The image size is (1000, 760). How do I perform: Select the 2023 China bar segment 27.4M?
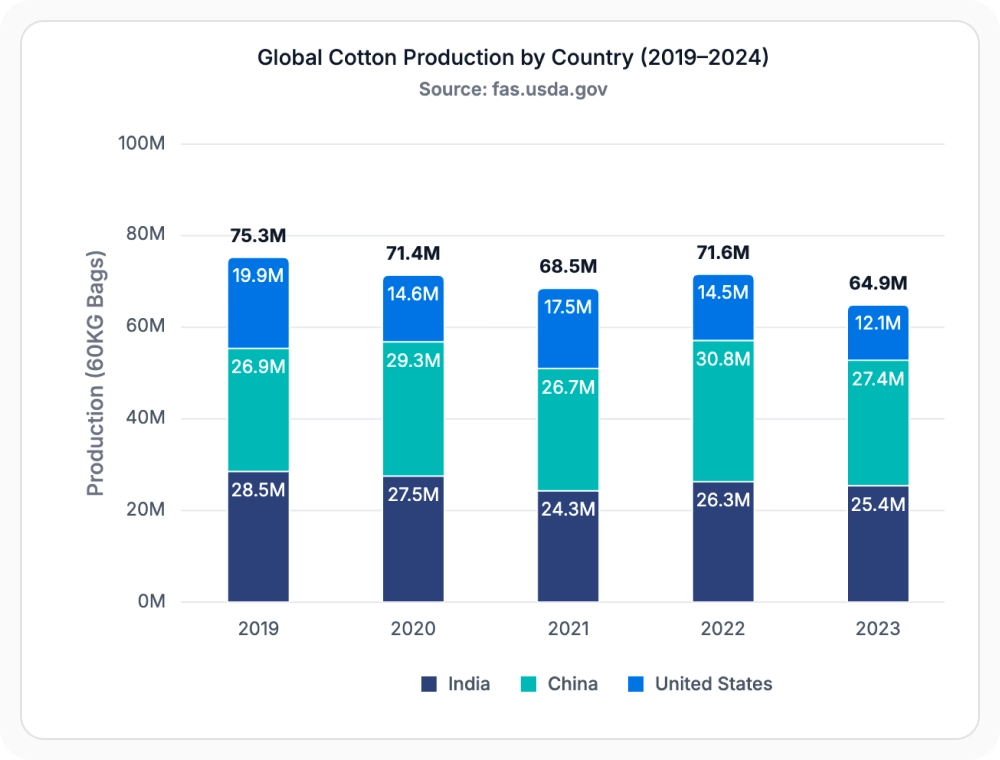pos(878,423)
